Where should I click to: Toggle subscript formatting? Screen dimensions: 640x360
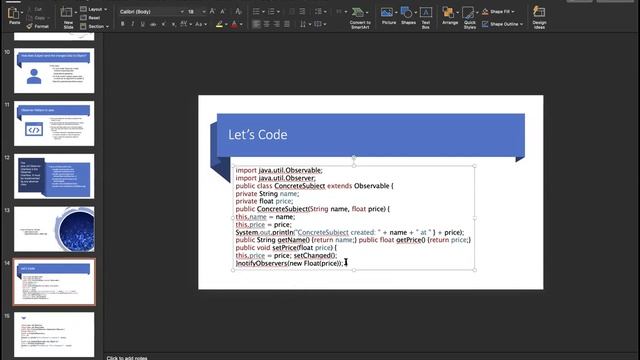point(173,24)
